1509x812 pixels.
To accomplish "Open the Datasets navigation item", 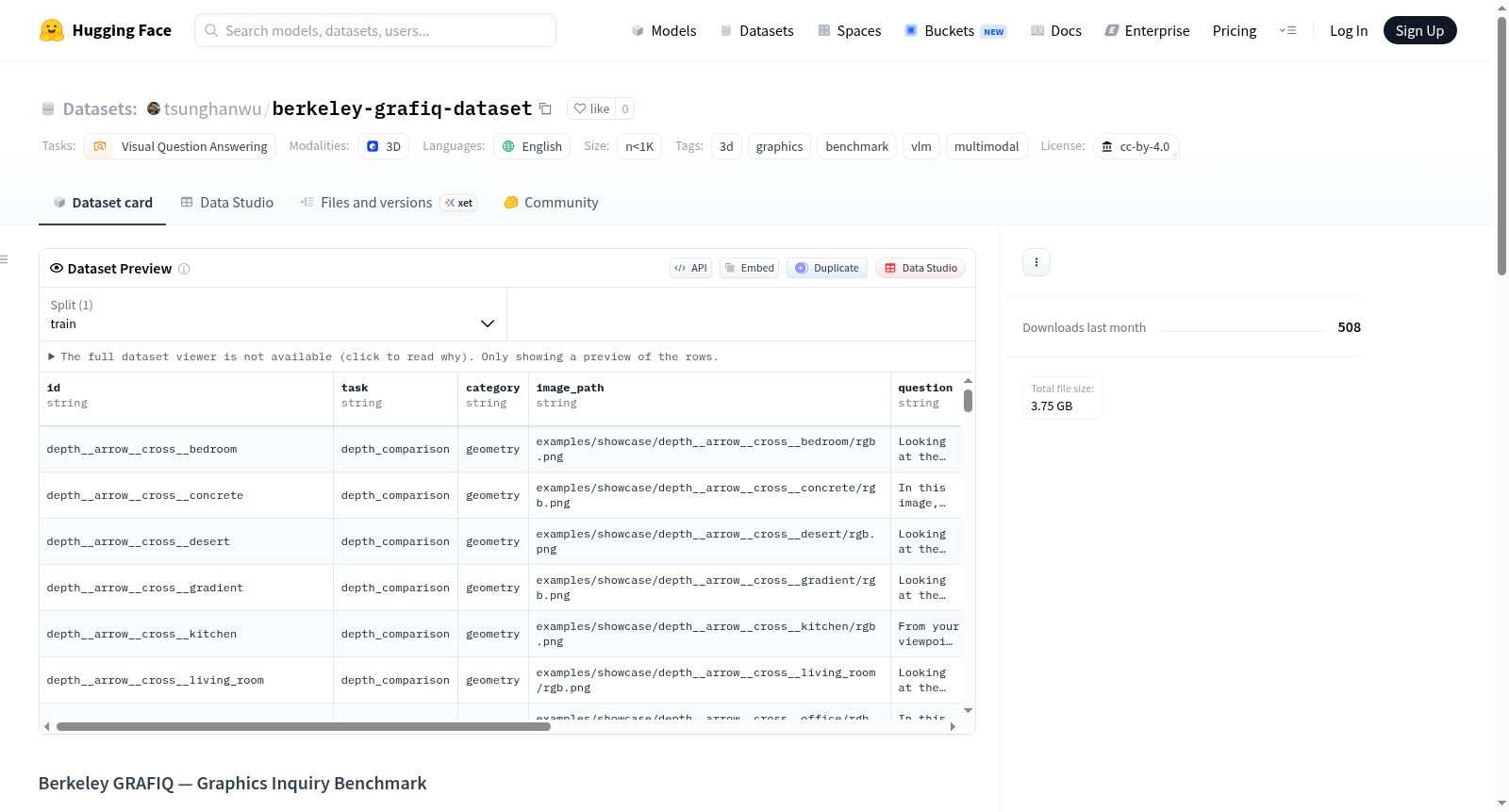I will (x=756, y=30).
